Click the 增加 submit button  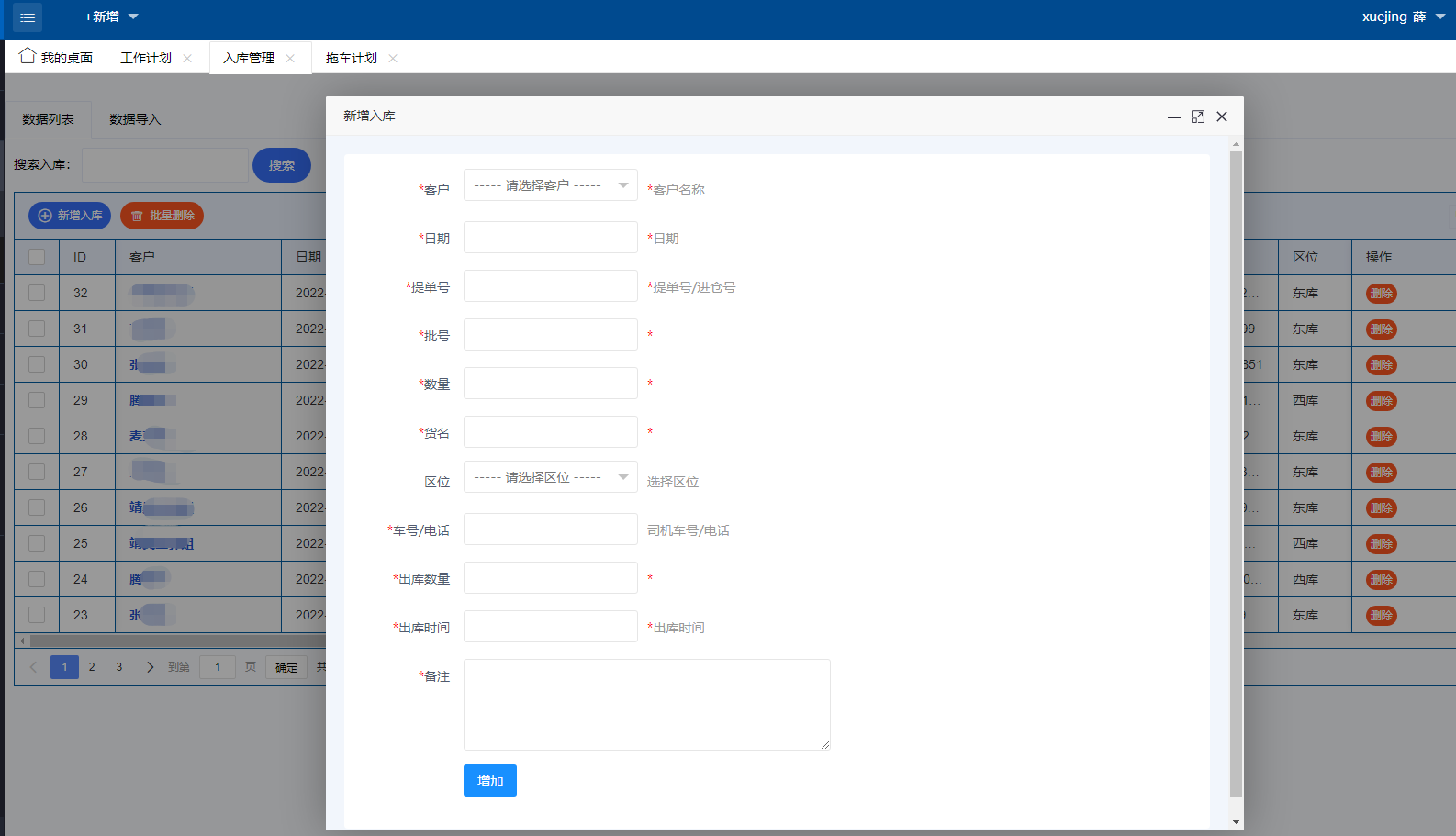pyautogui.click(x=489, y=781)
